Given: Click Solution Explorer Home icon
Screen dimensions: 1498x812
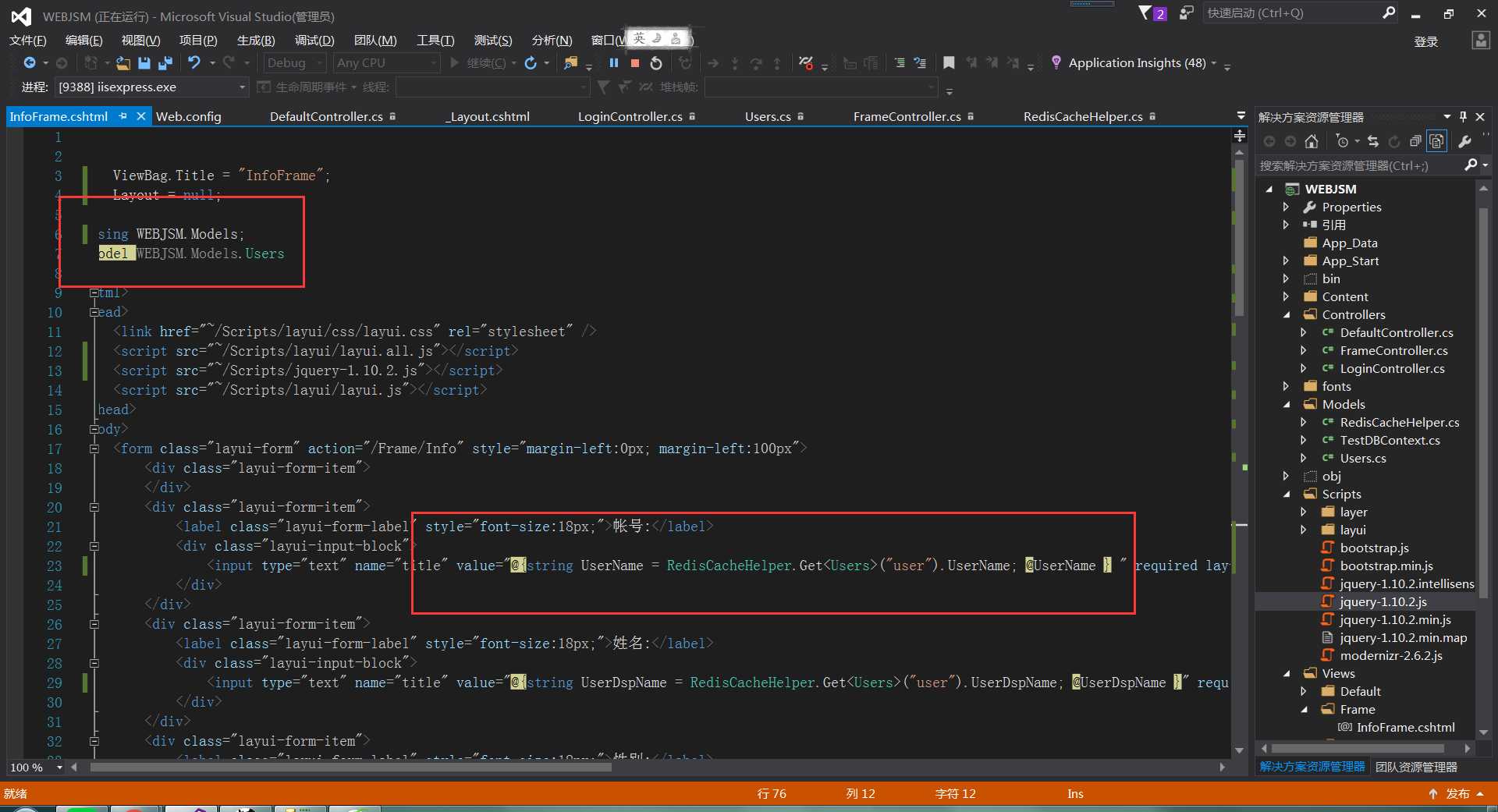Looking at the screenshot, I should (x=1312, y=141).
